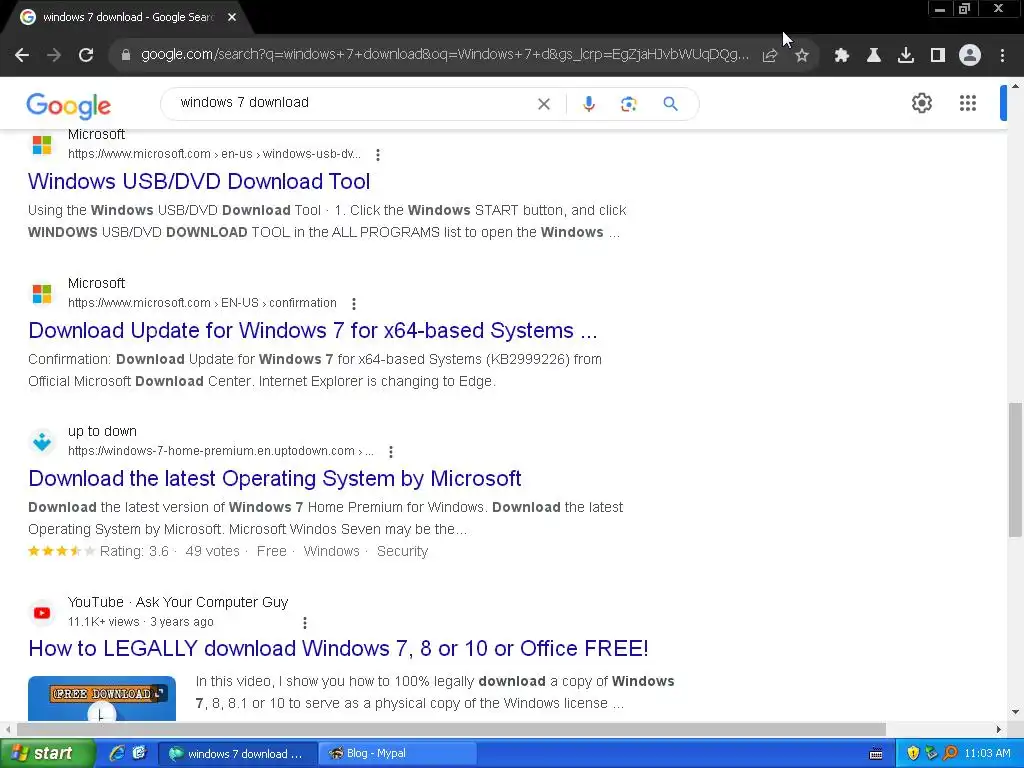Click the horizontal scrollbar thumb
Image resolution: width=1024 pixels, height=768 pixels.
[x=451, y=729]
